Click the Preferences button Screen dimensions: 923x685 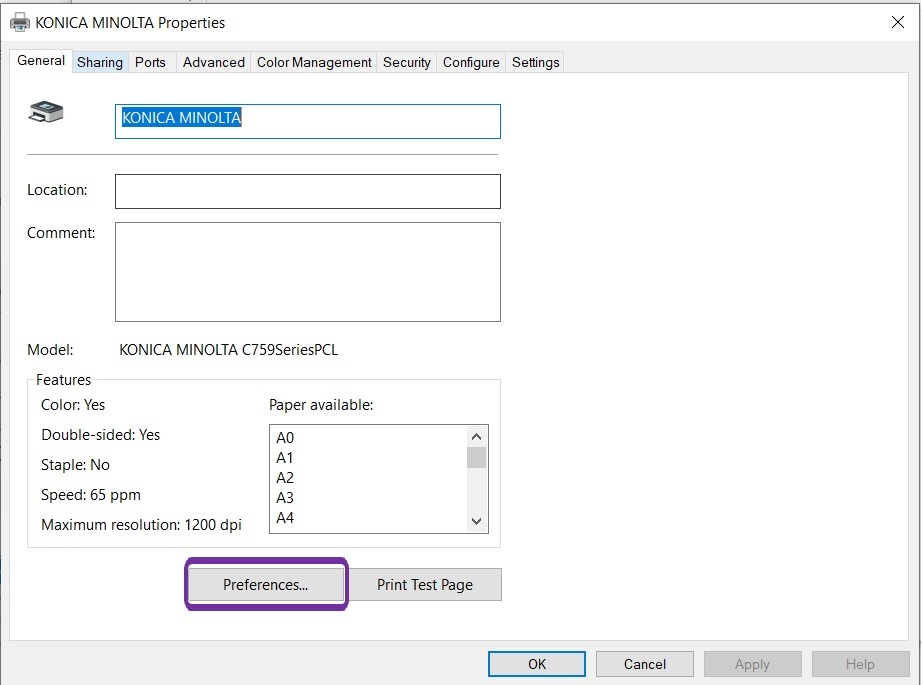pos(265,584)
